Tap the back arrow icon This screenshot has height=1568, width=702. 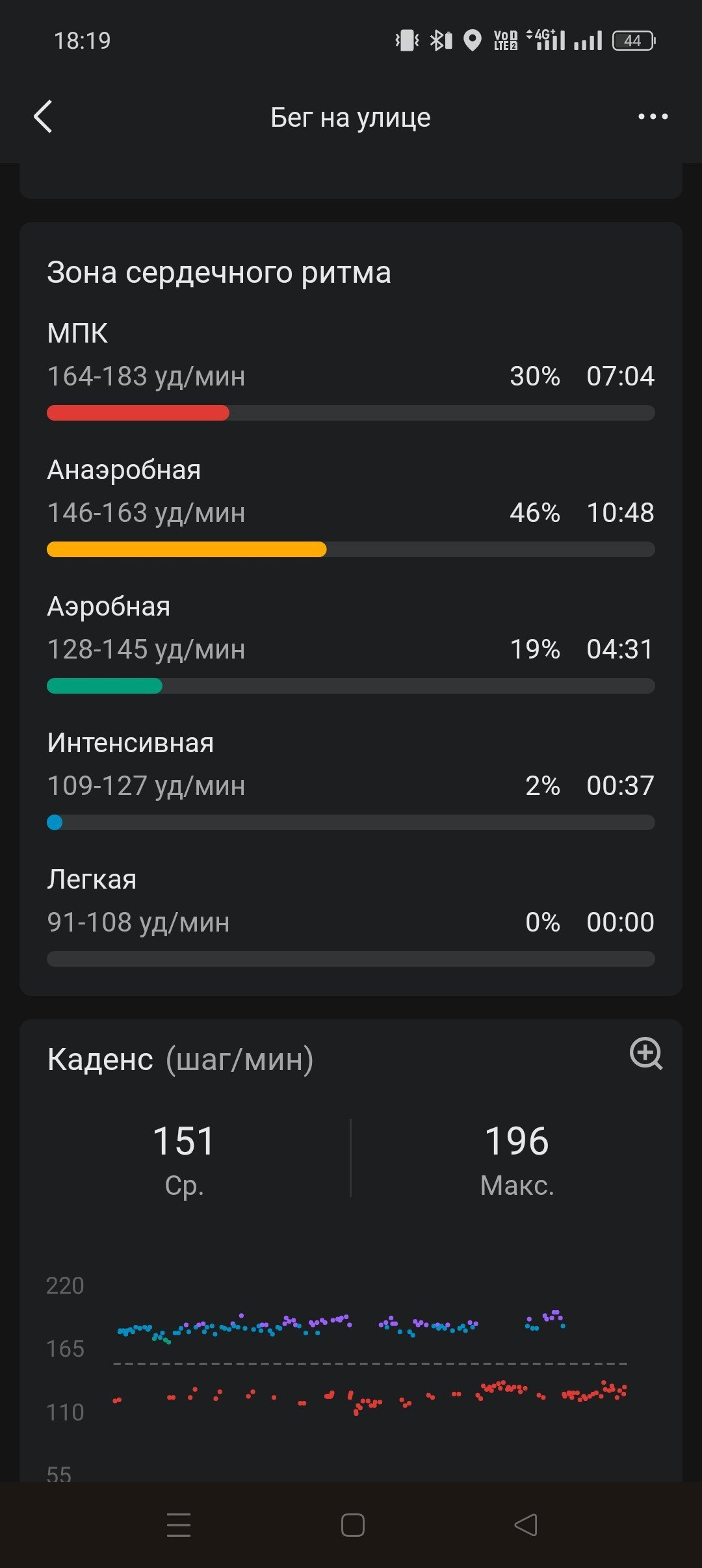click(x=43, y=117)
